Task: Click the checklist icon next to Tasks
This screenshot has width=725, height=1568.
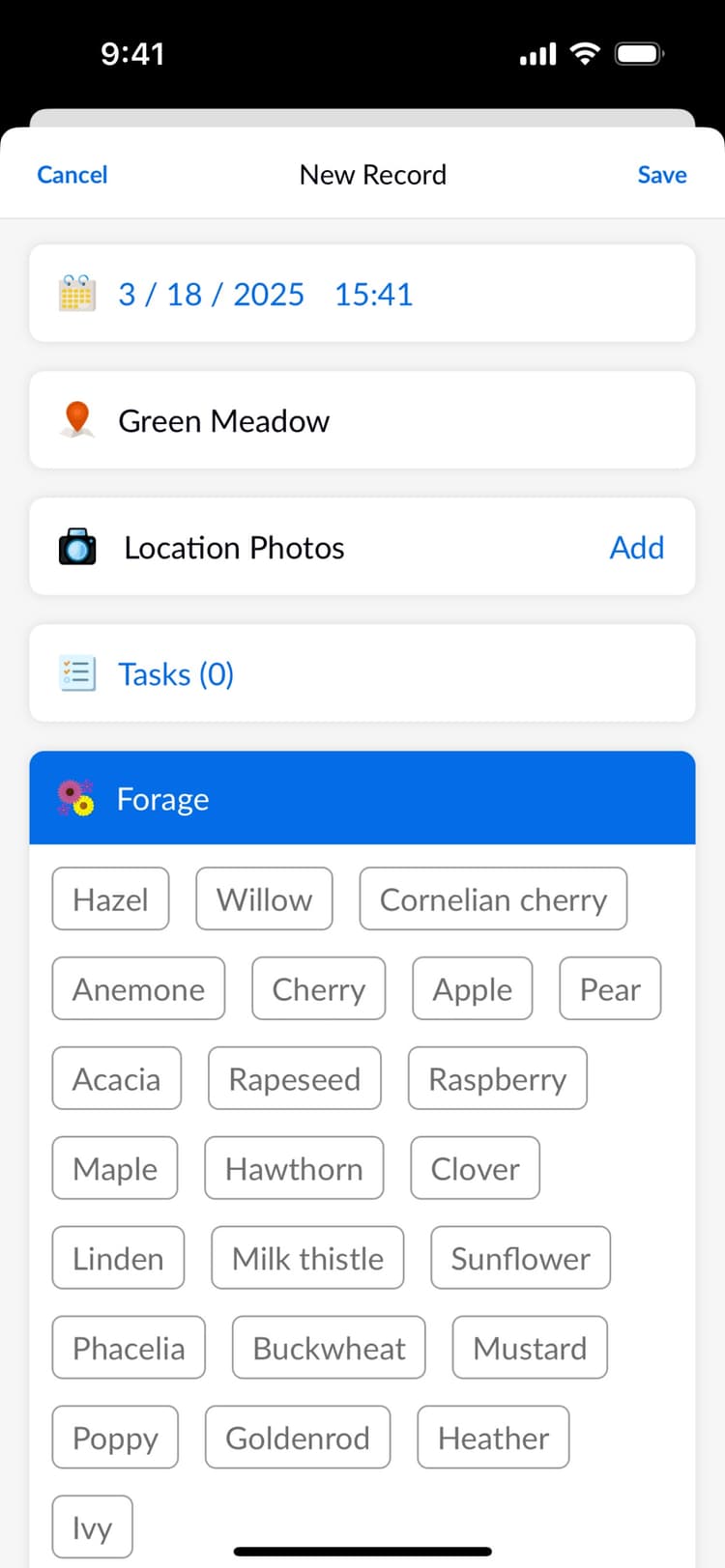Action: (77, 673)
